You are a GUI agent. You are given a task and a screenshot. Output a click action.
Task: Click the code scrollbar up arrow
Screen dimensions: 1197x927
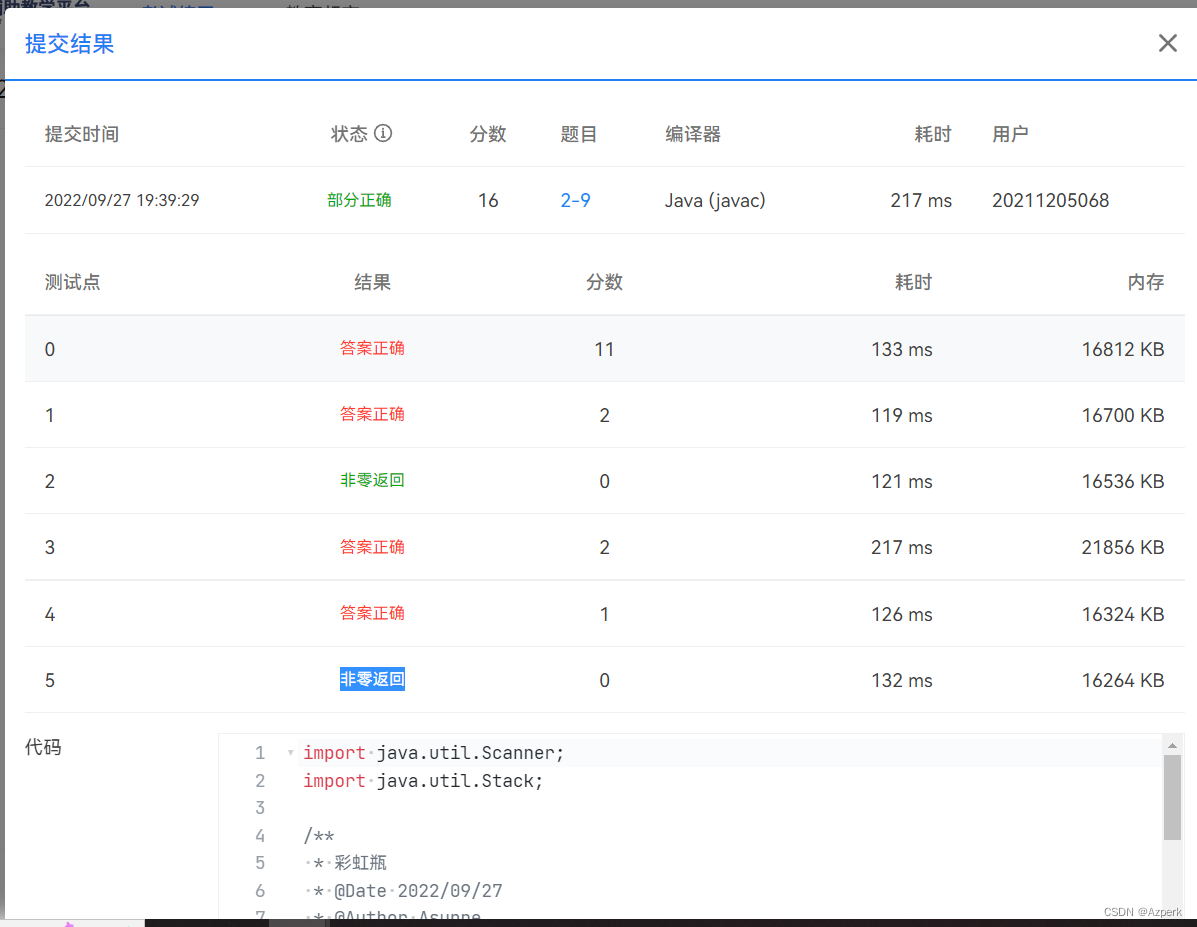(x=1172, y=745)
